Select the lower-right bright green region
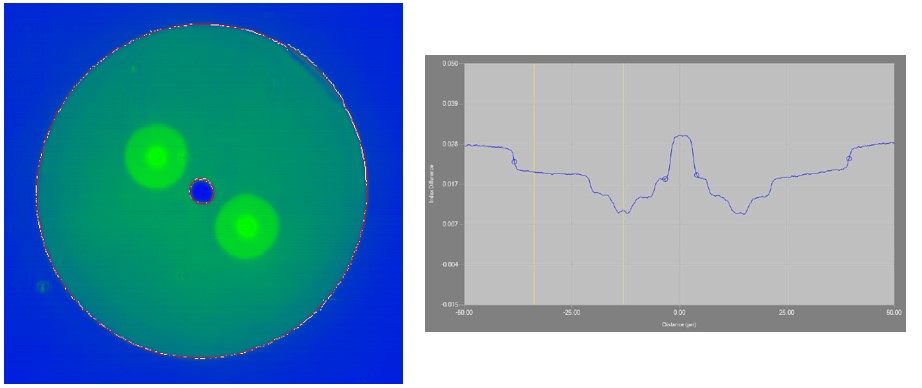Image resolution: width=922 pixels, height=388 pixels. tap(246, 227)
